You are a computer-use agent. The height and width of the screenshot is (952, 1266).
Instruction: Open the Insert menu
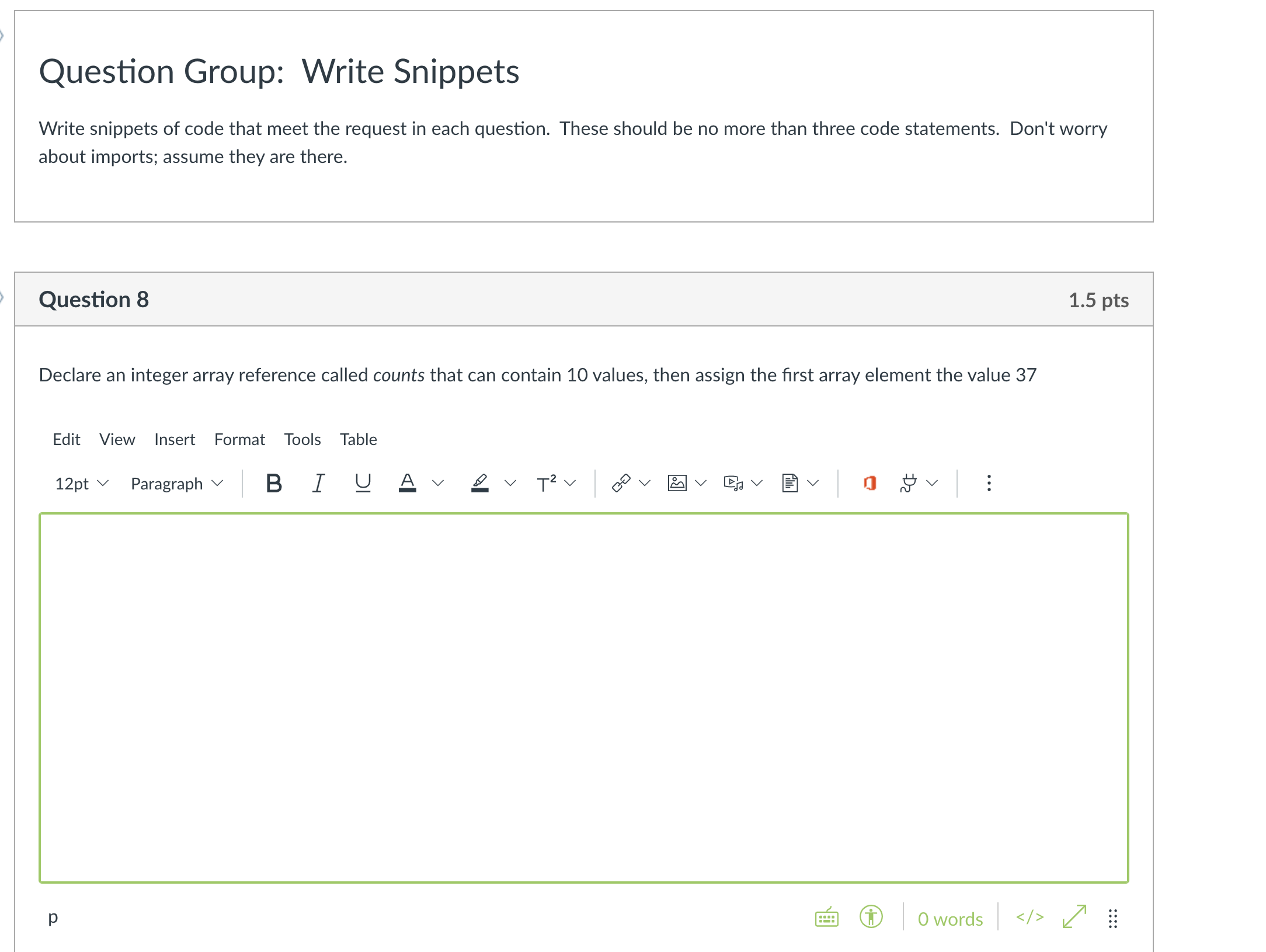point(175,439)
